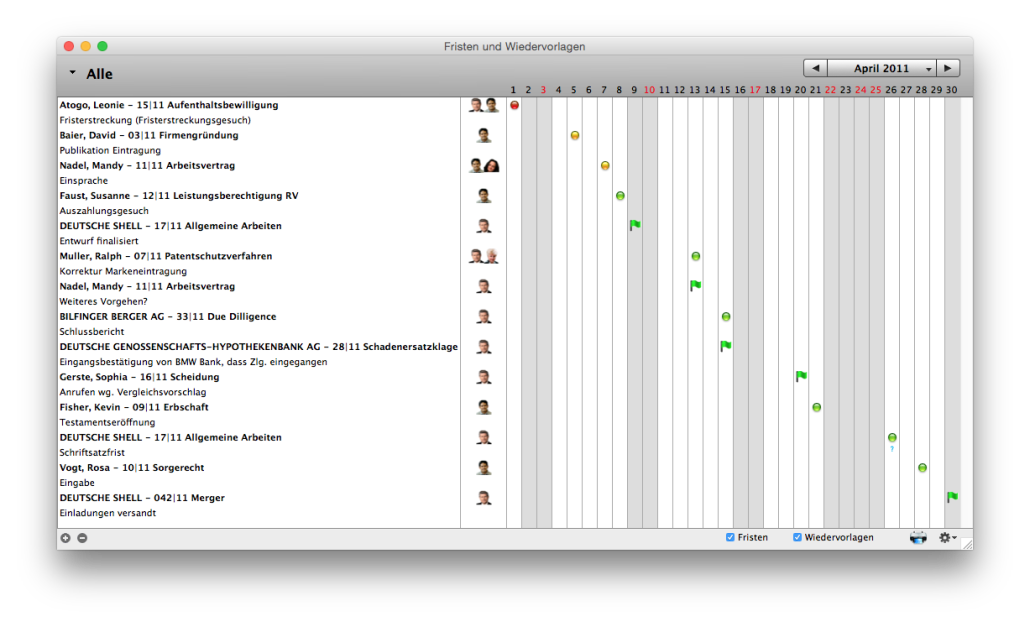The height and width of the screenshot is (627, 1030).
Task: Select the green marker for Faust, Susanne Auszahlungsgesuch
Action: pos(620,196)
